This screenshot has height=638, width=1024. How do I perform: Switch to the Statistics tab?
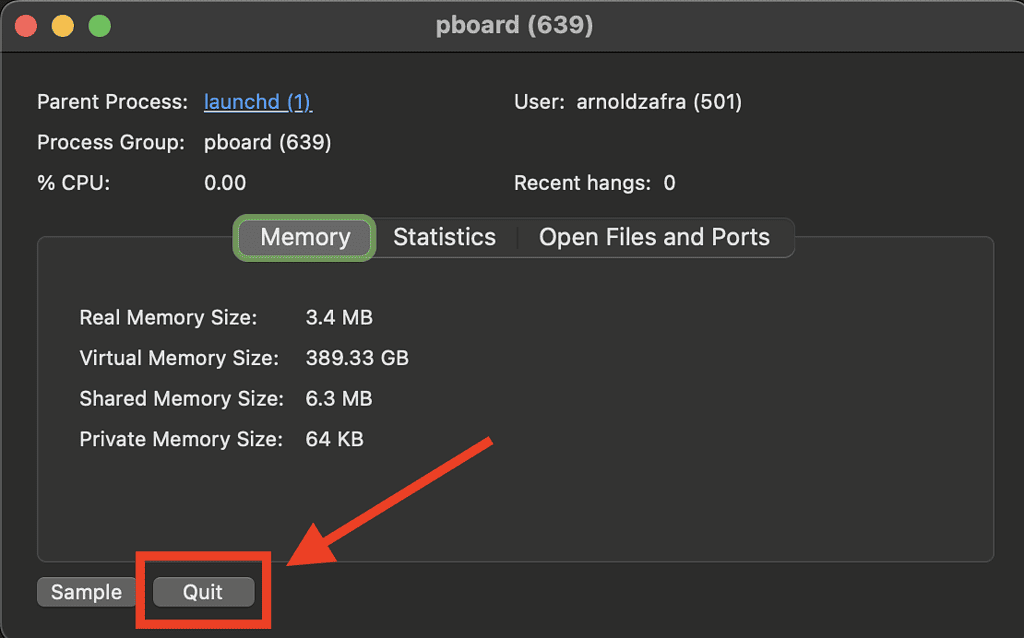point(444,237)
